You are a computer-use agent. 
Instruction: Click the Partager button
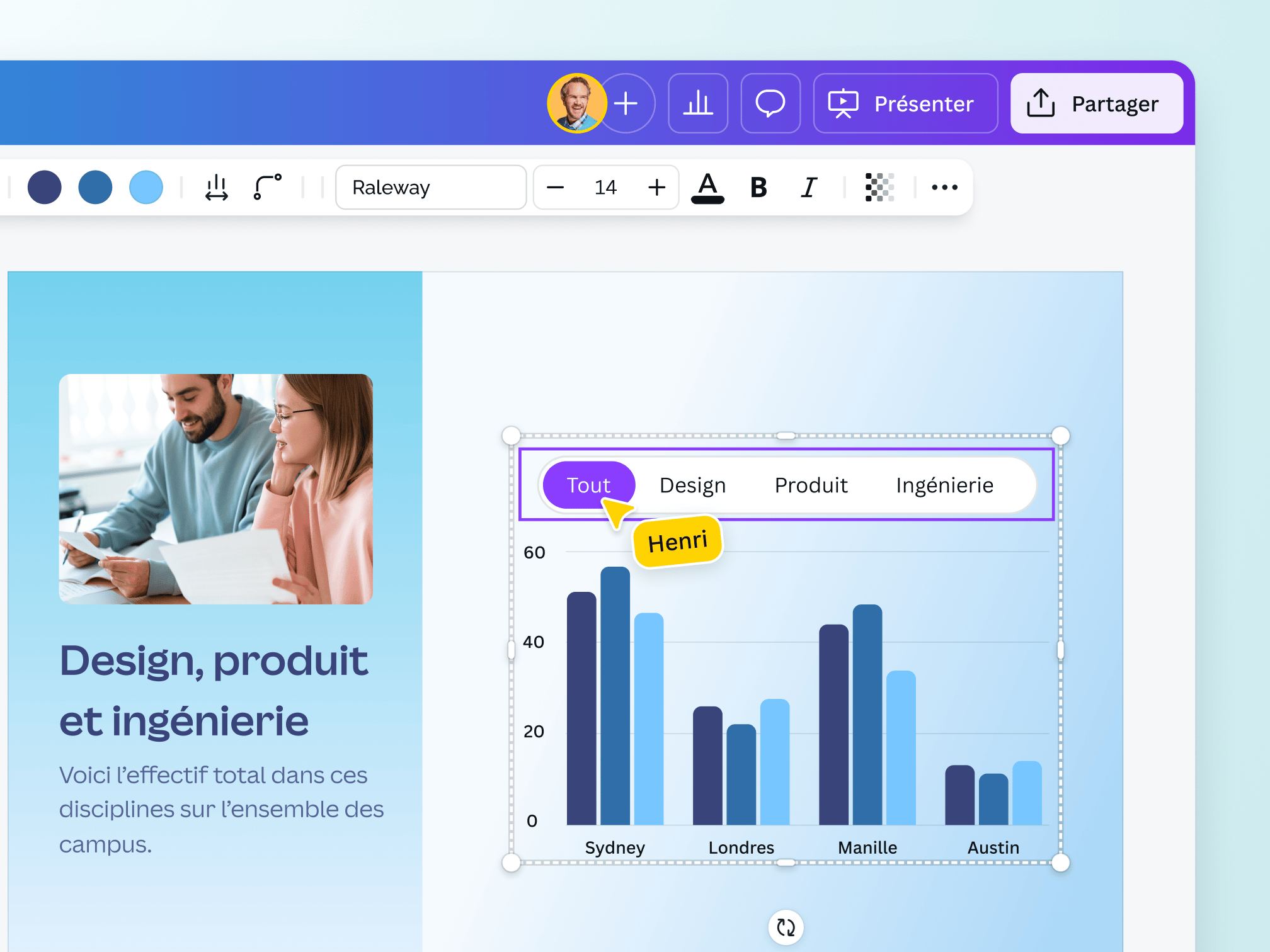(x=1096, y=103)
